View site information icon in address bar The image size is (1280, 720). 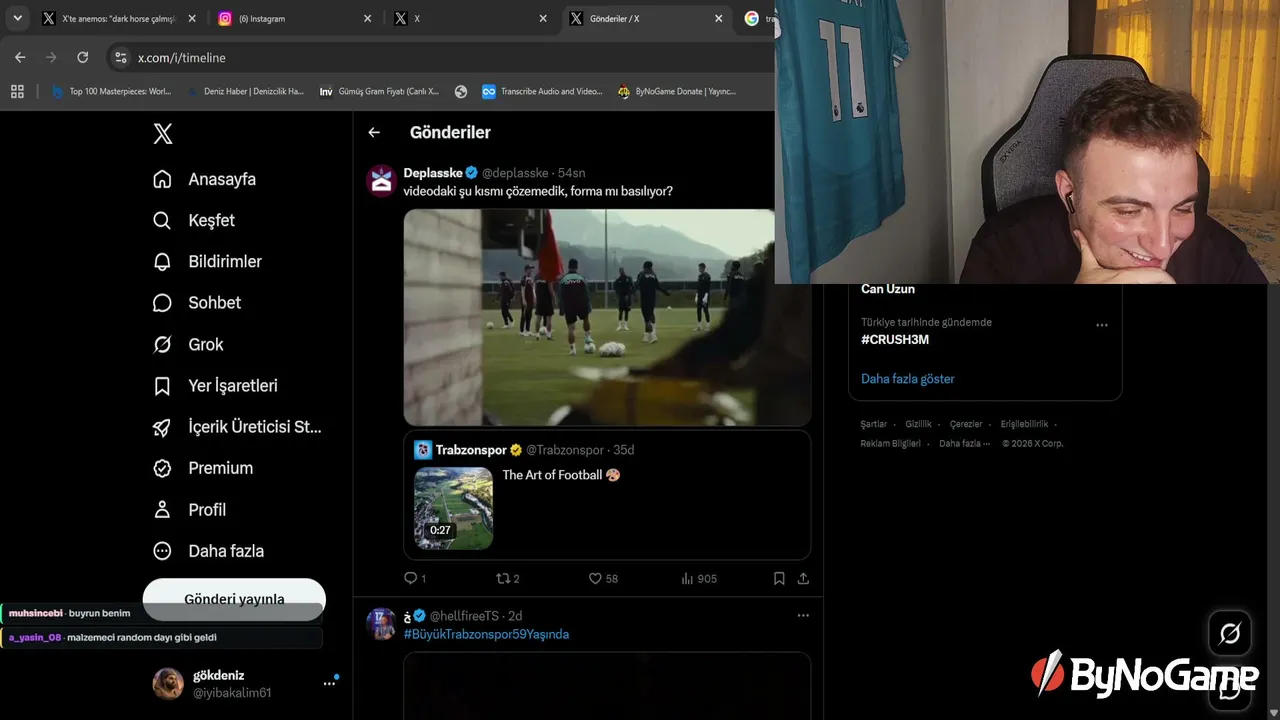120,58
